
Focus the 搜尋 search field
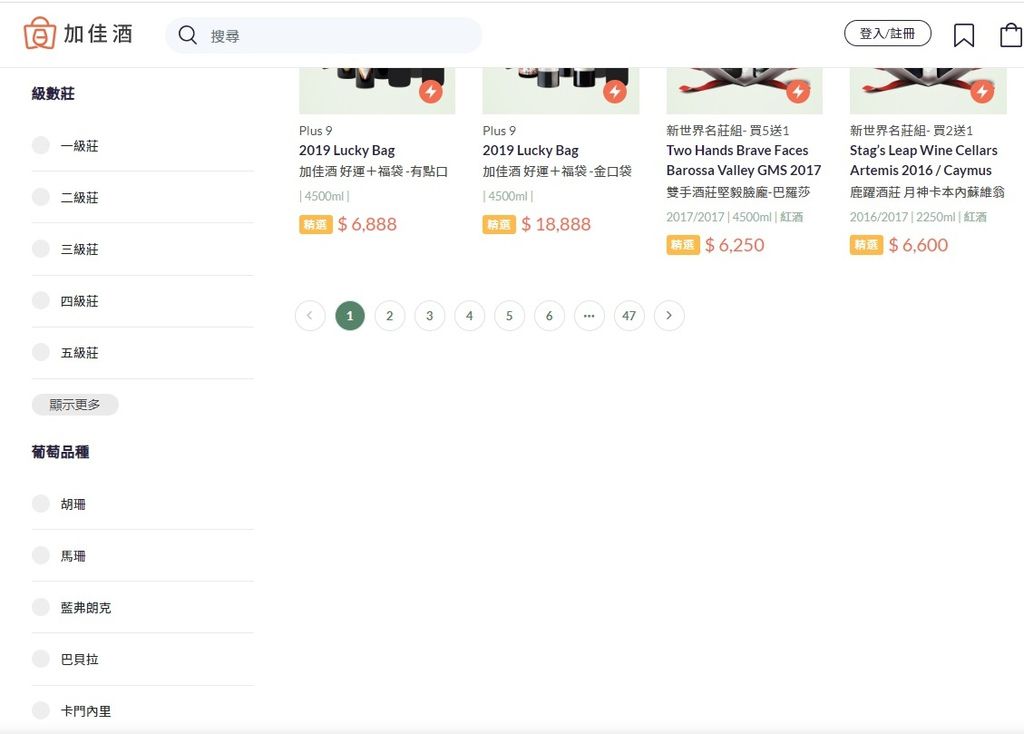click(324, 35)
